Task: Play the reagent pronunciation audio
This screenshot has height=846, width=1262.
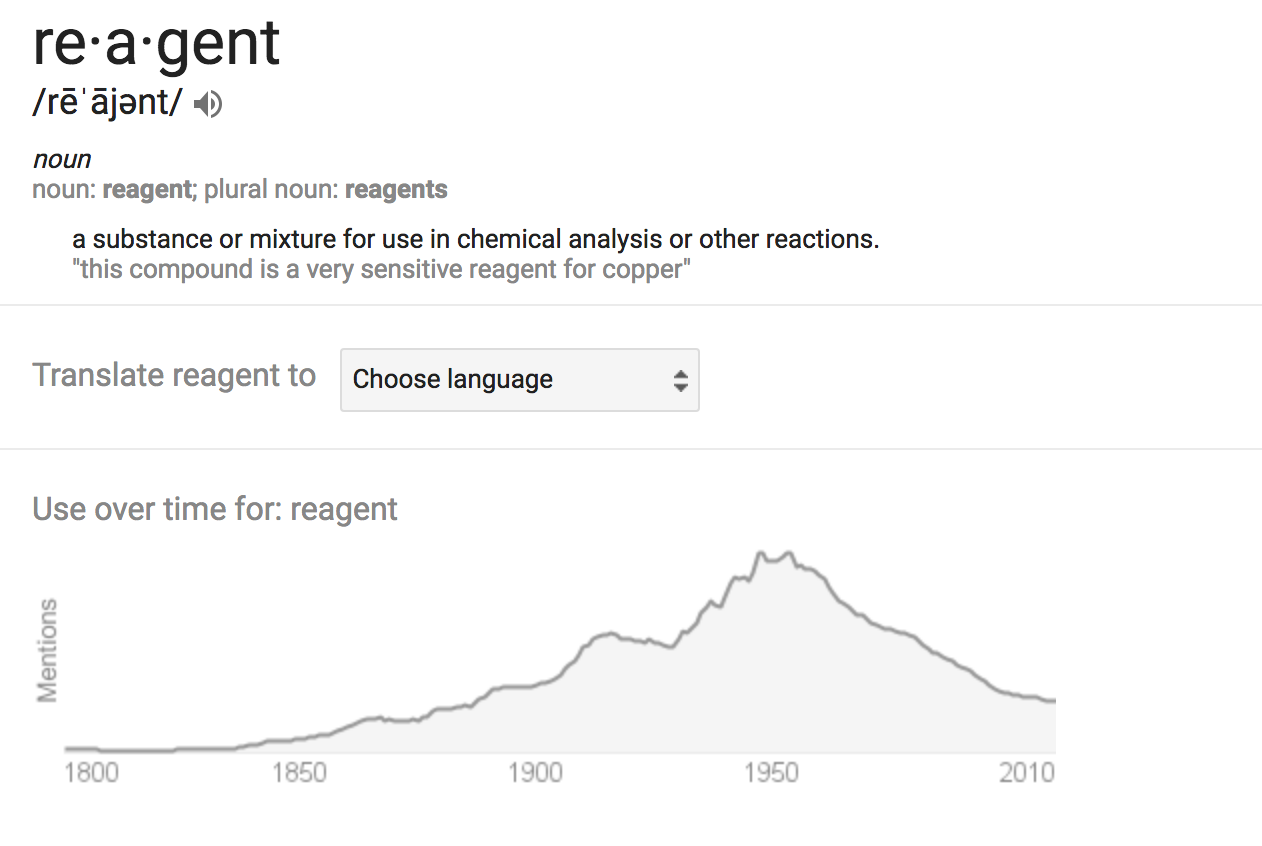Action: pos(208,104)
